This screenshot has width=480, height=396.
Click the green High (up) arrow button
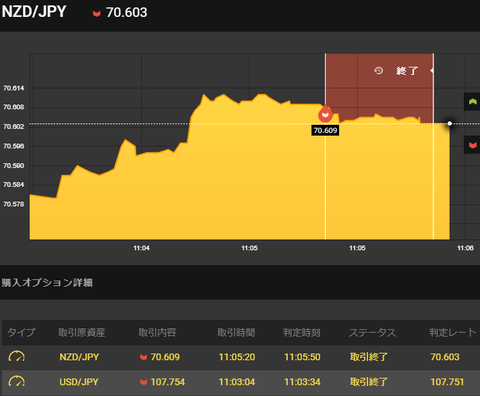tap(472, 102)
